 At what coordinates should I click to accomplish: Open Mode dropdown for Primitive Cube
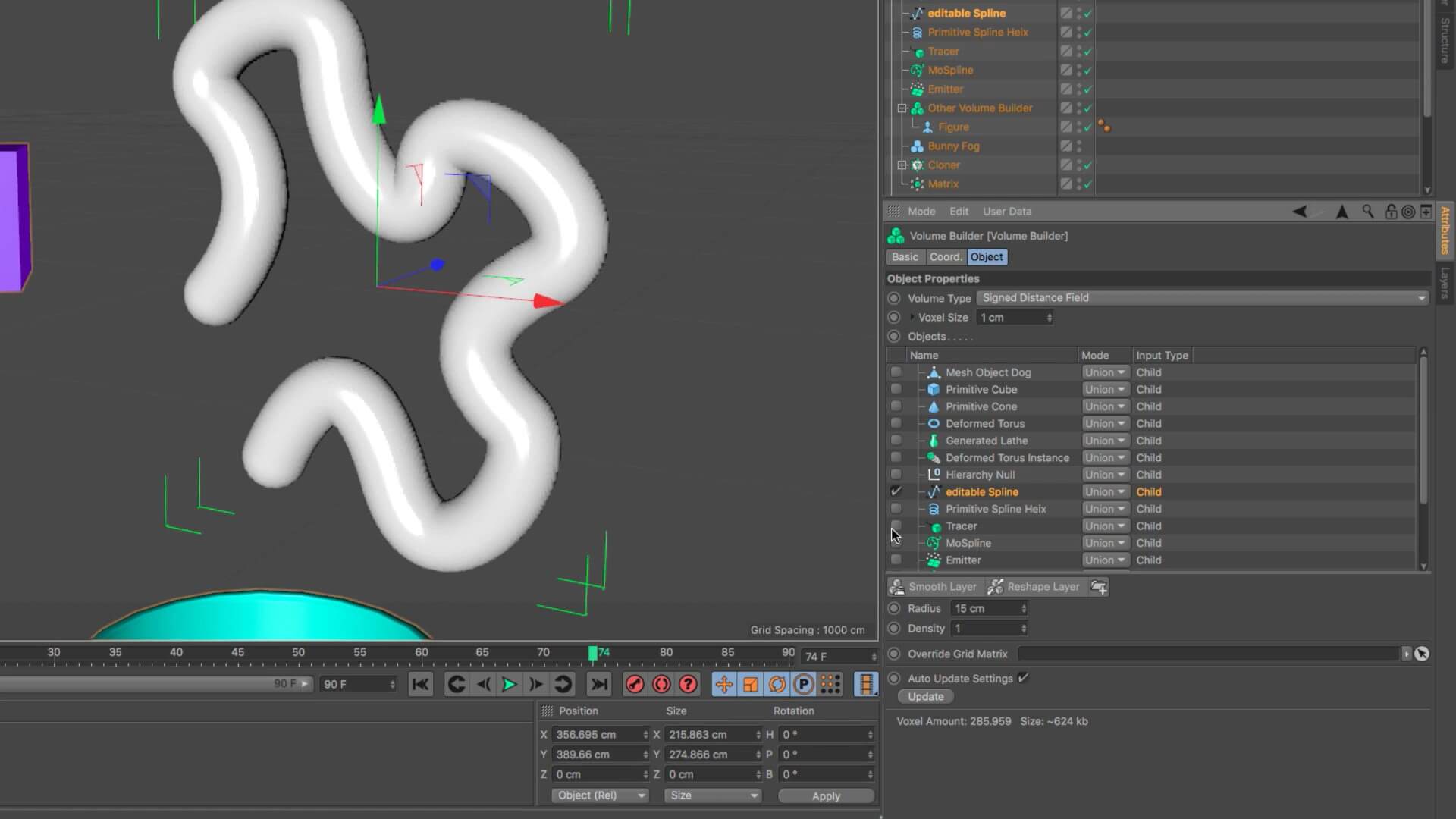1105,390
